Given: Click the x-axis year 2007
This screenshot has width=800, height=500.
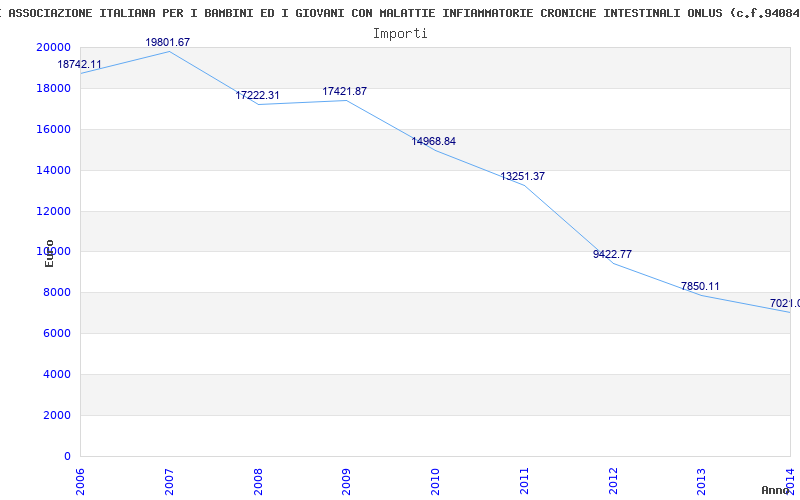Looking at the screenshot, I should [169, 482].
